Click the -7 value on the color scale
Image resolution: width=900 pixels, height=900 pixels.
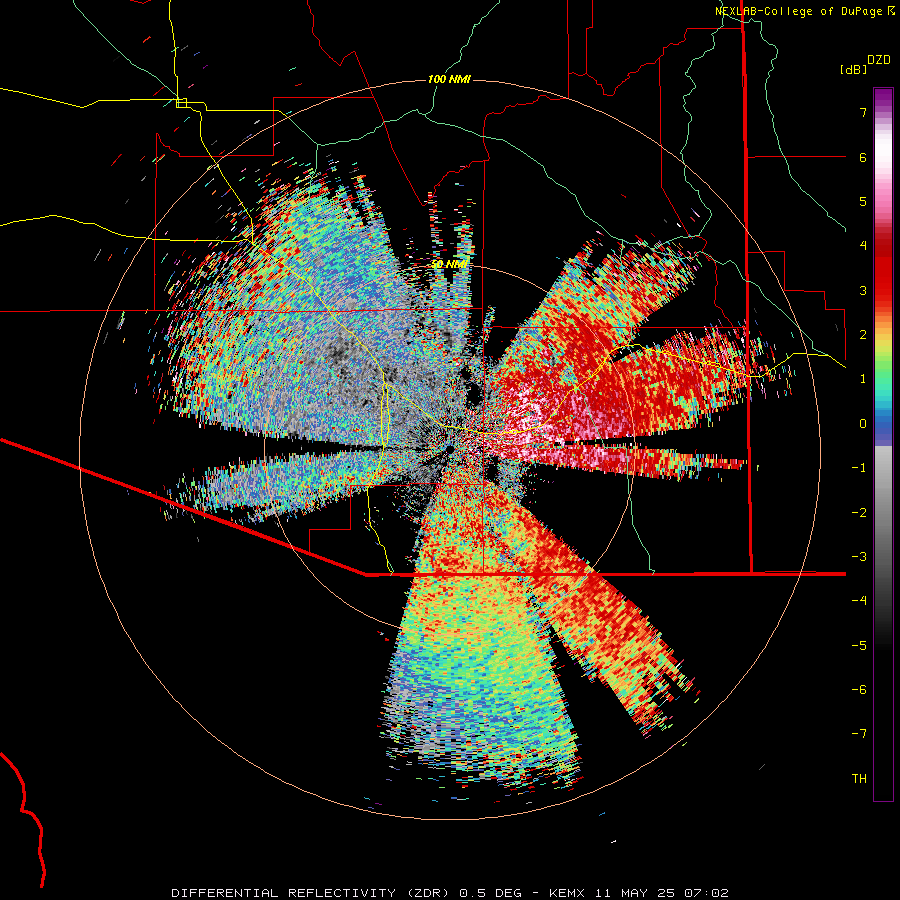pyautogui.click(x=859, y=734)
